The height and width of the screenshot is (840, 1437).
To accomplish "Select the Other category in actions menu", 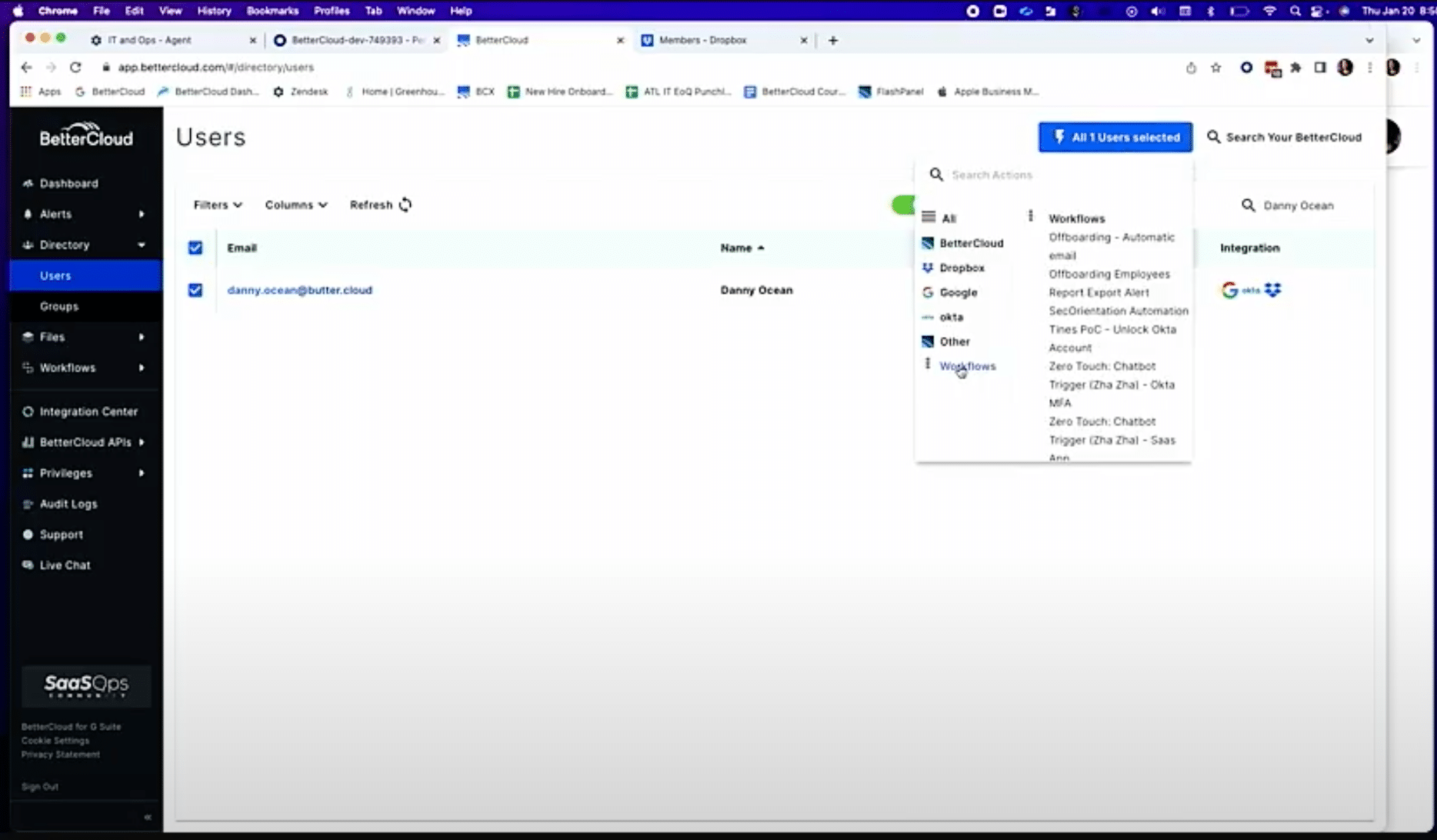I will click(946, 342).
